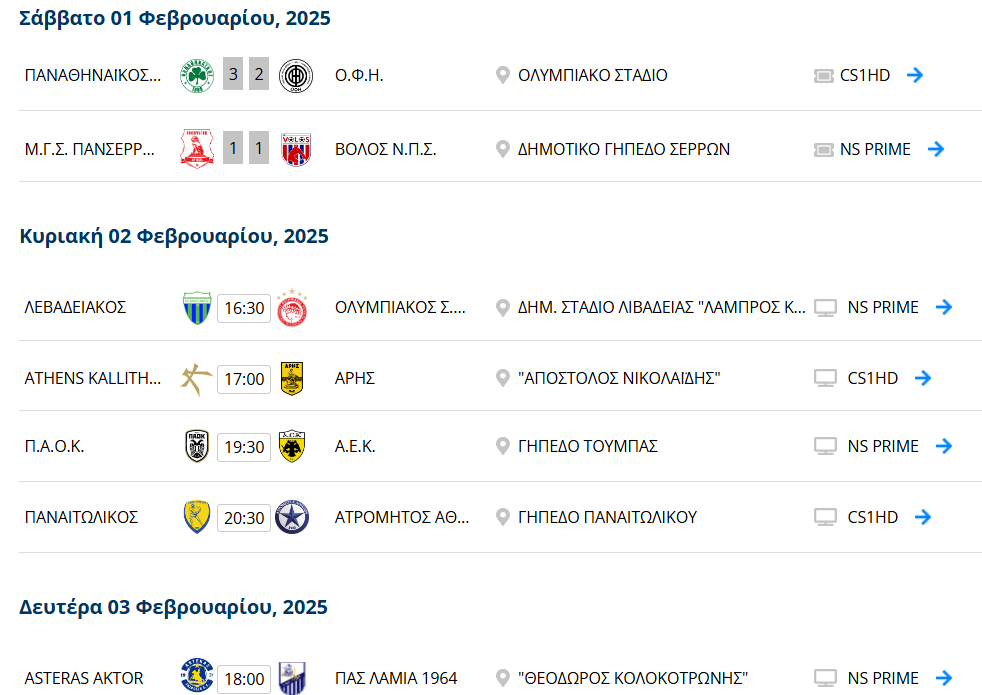This screenshot has height=695, width=982.
Task: Click the Panathinaikos green clover crest
Action: [x=197, y=75]
